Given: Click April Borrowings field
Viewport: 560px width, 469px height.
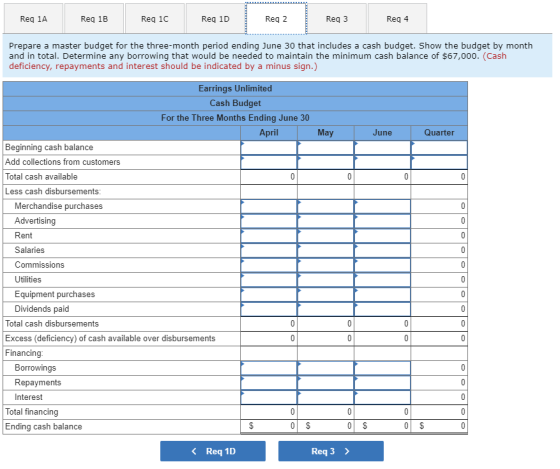Looking at the screenshot, I should click(269, 368).
